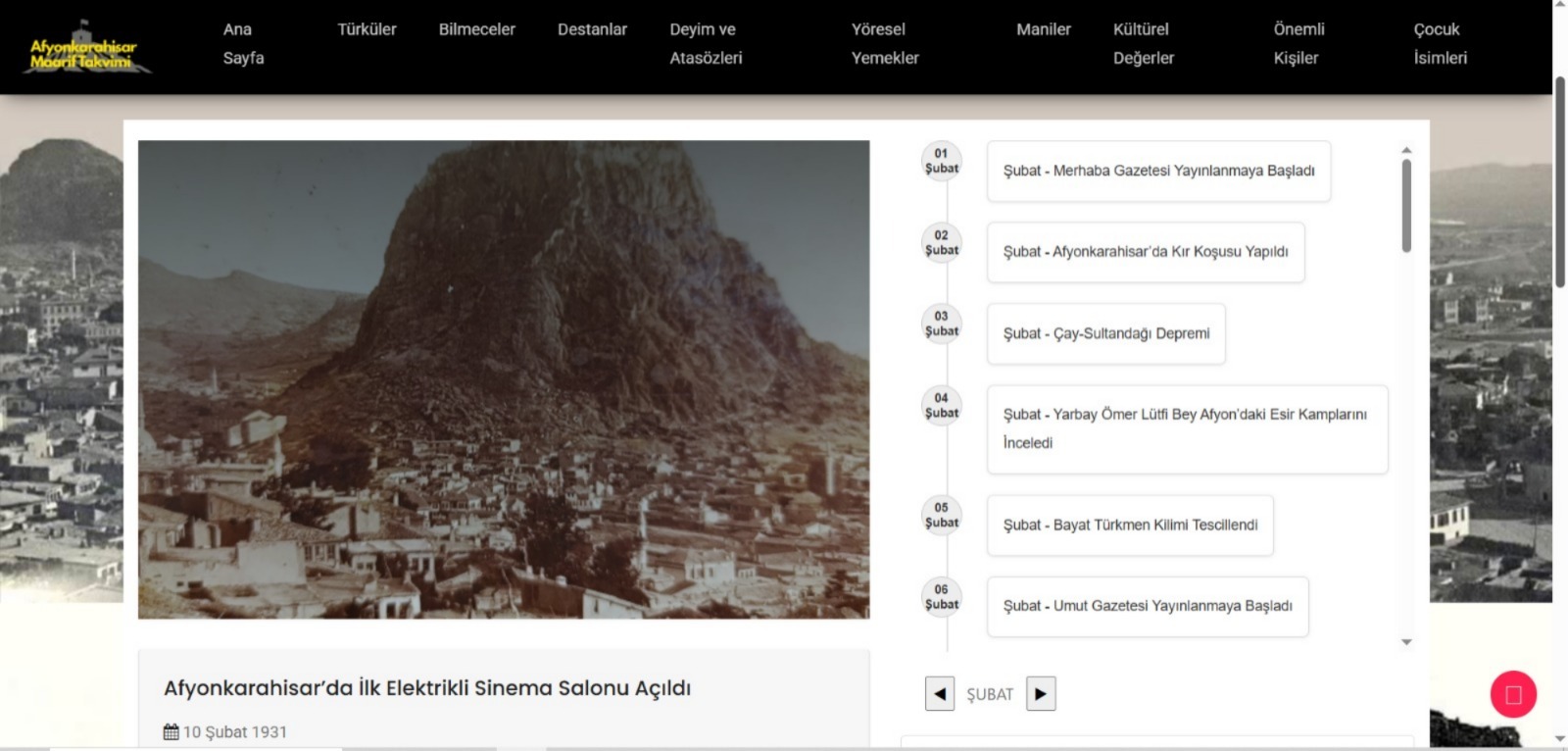Open the Çocuk İsimleri menu item
The height and width of the screenshot is (751, 1568).
click(x=1439, y=44)
